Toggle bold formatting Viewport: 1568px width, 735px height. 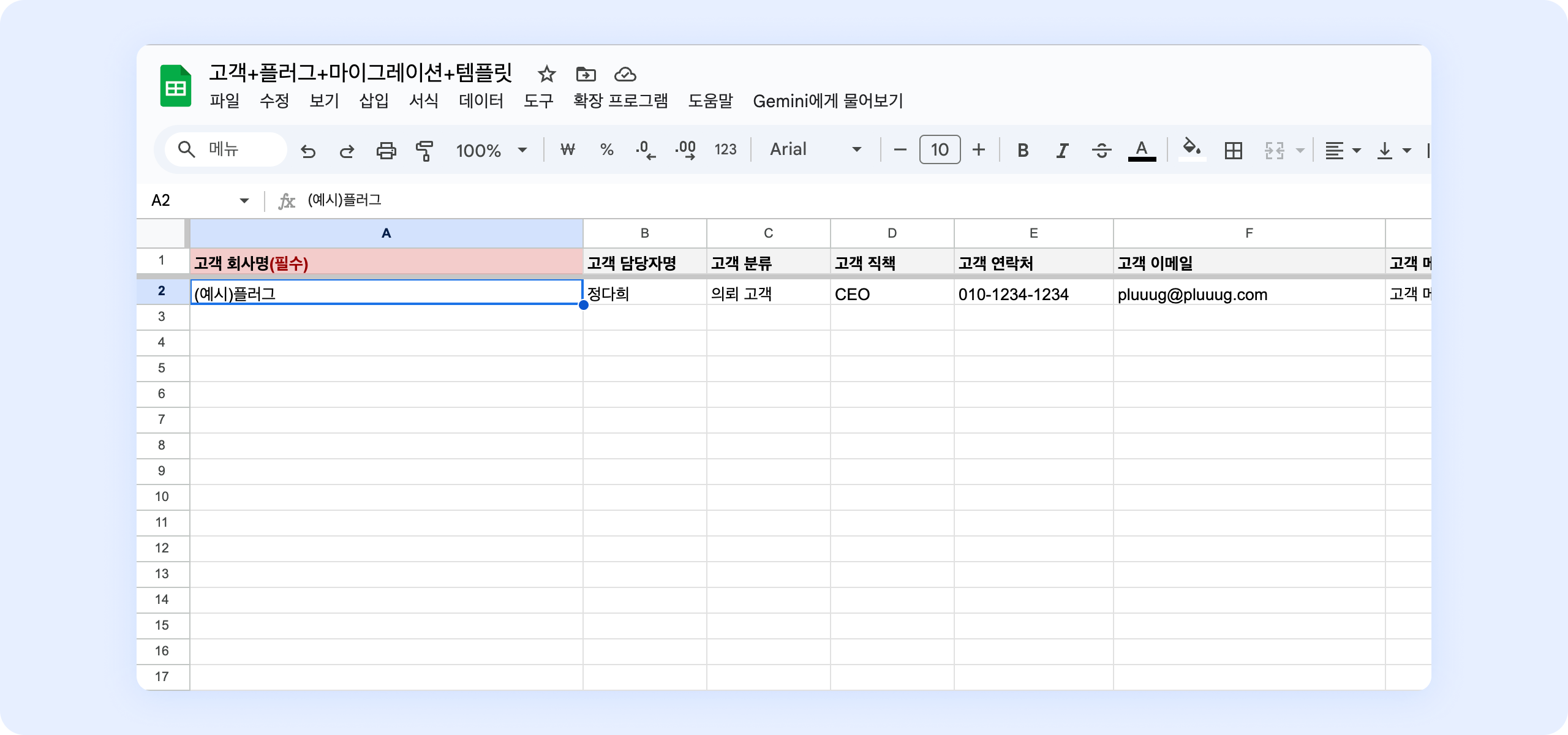[1023, 150]
